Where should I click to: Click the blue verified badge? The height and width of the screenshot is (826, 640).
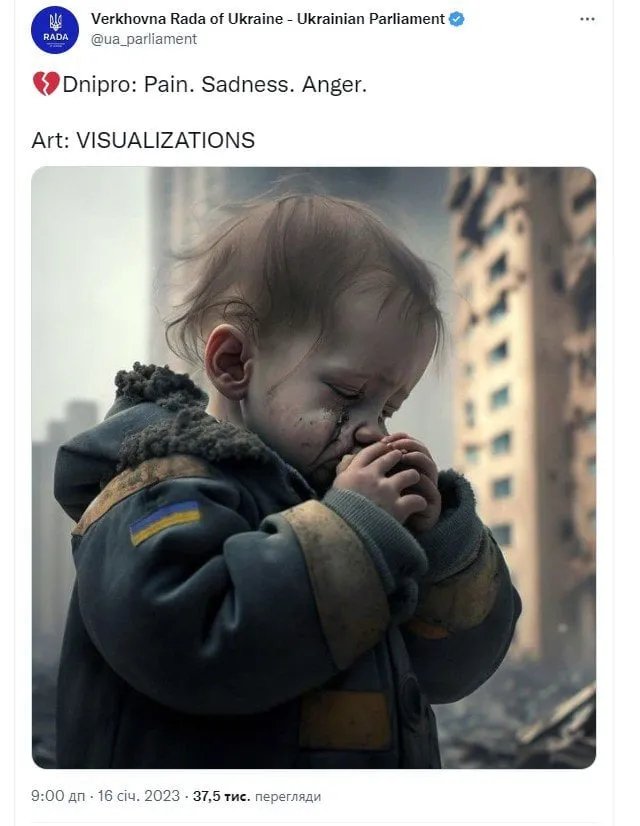click(457, 19)
